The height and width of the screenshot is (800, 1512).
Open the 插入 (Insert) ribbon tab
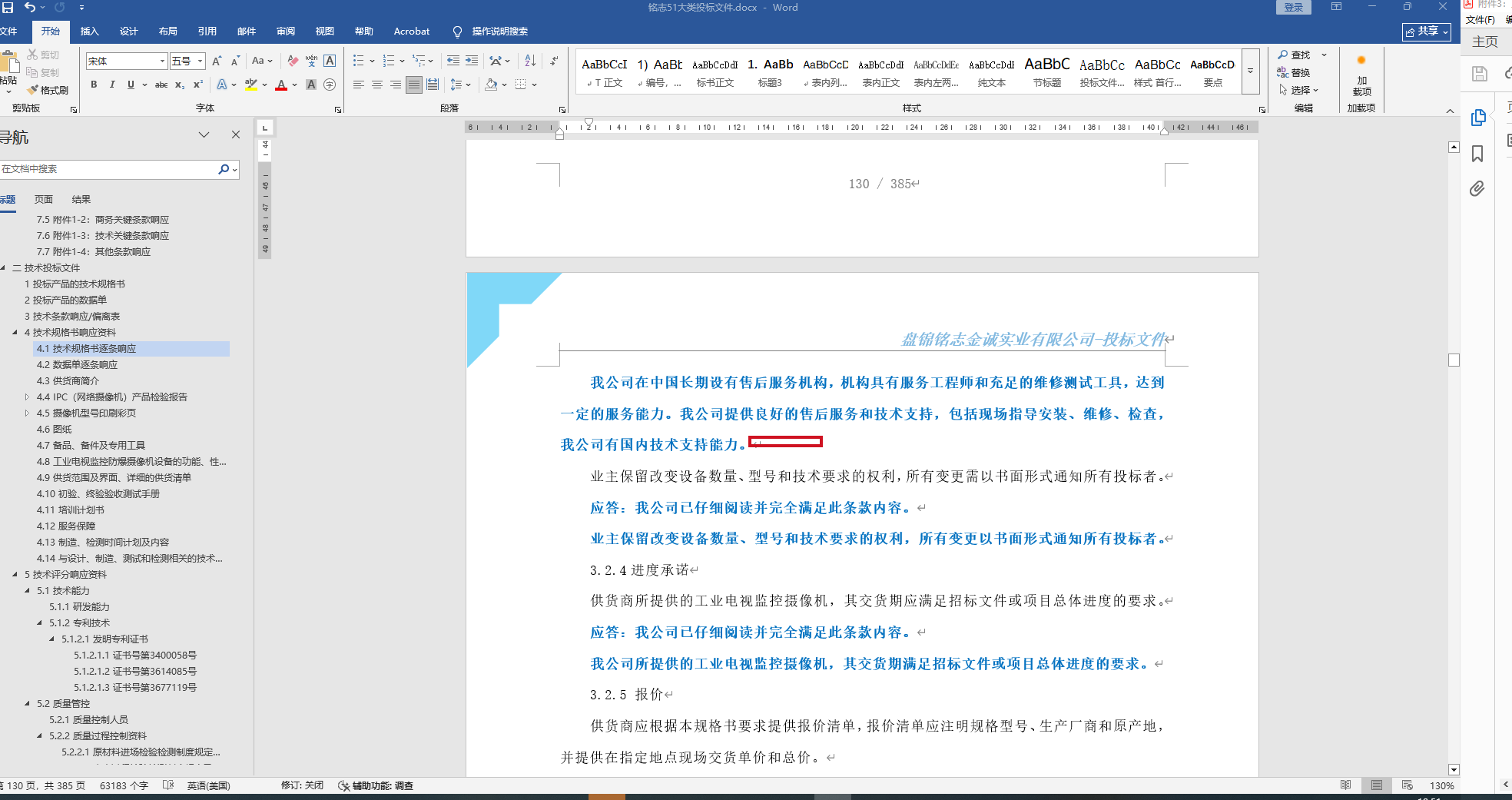pos(90,32)
